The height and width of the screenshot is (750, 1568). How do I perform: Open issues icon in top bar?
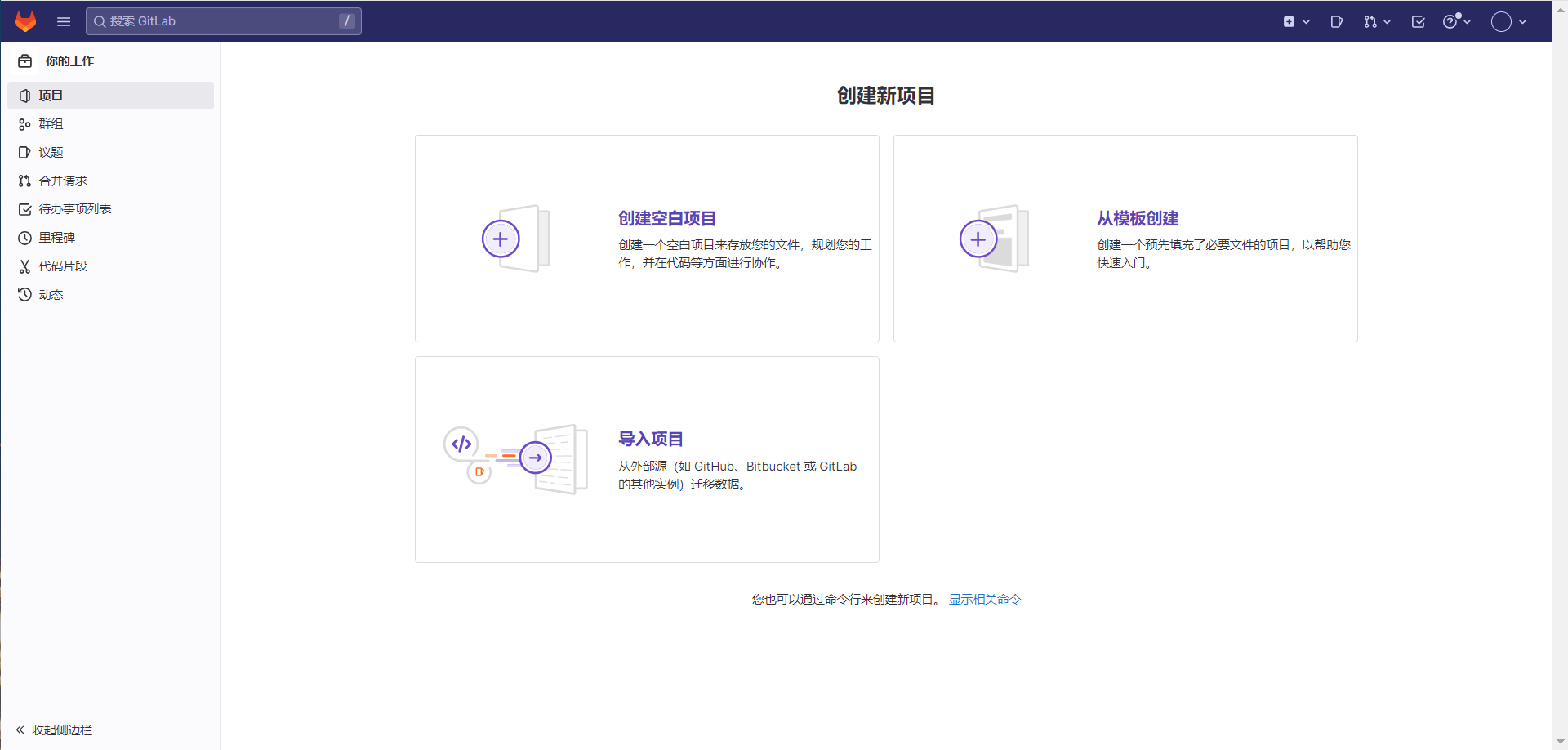[x=1337, y=22]
